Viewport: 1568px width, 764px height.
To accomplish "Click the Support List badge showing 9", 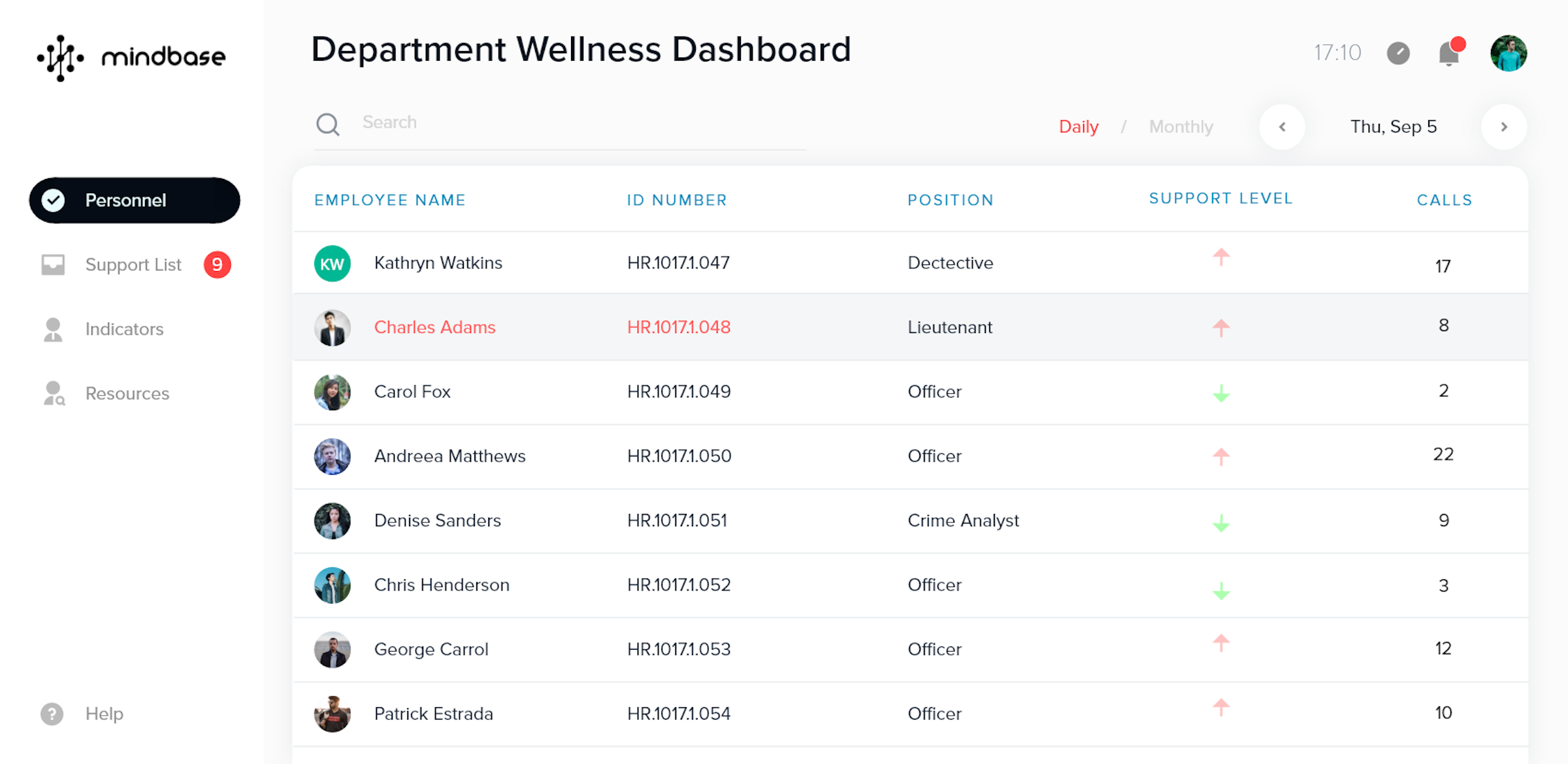I will pos(216,264).
